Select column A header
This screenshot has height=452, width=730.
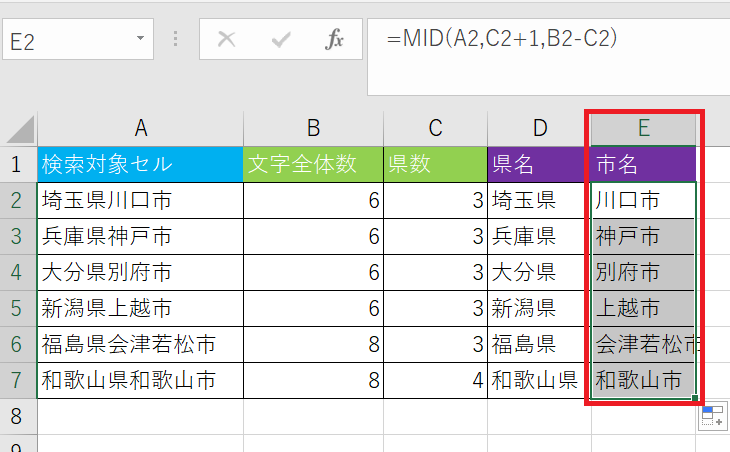click(x=140, y=128)
